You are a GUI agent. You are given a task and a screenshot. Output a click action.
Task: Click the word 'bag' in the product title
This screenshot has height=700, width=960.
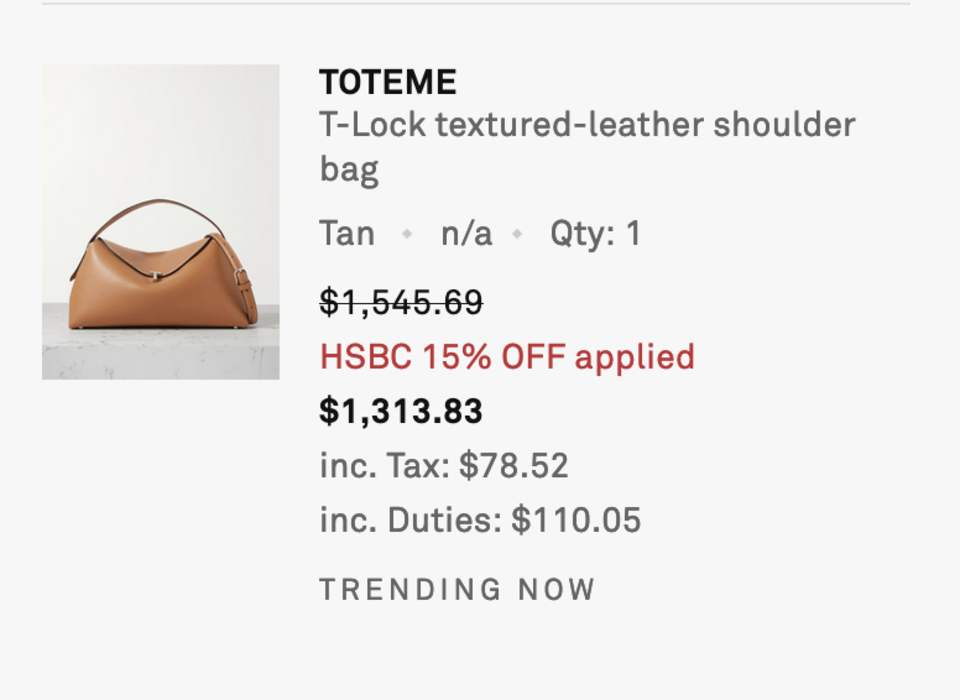tap(349, 169)
